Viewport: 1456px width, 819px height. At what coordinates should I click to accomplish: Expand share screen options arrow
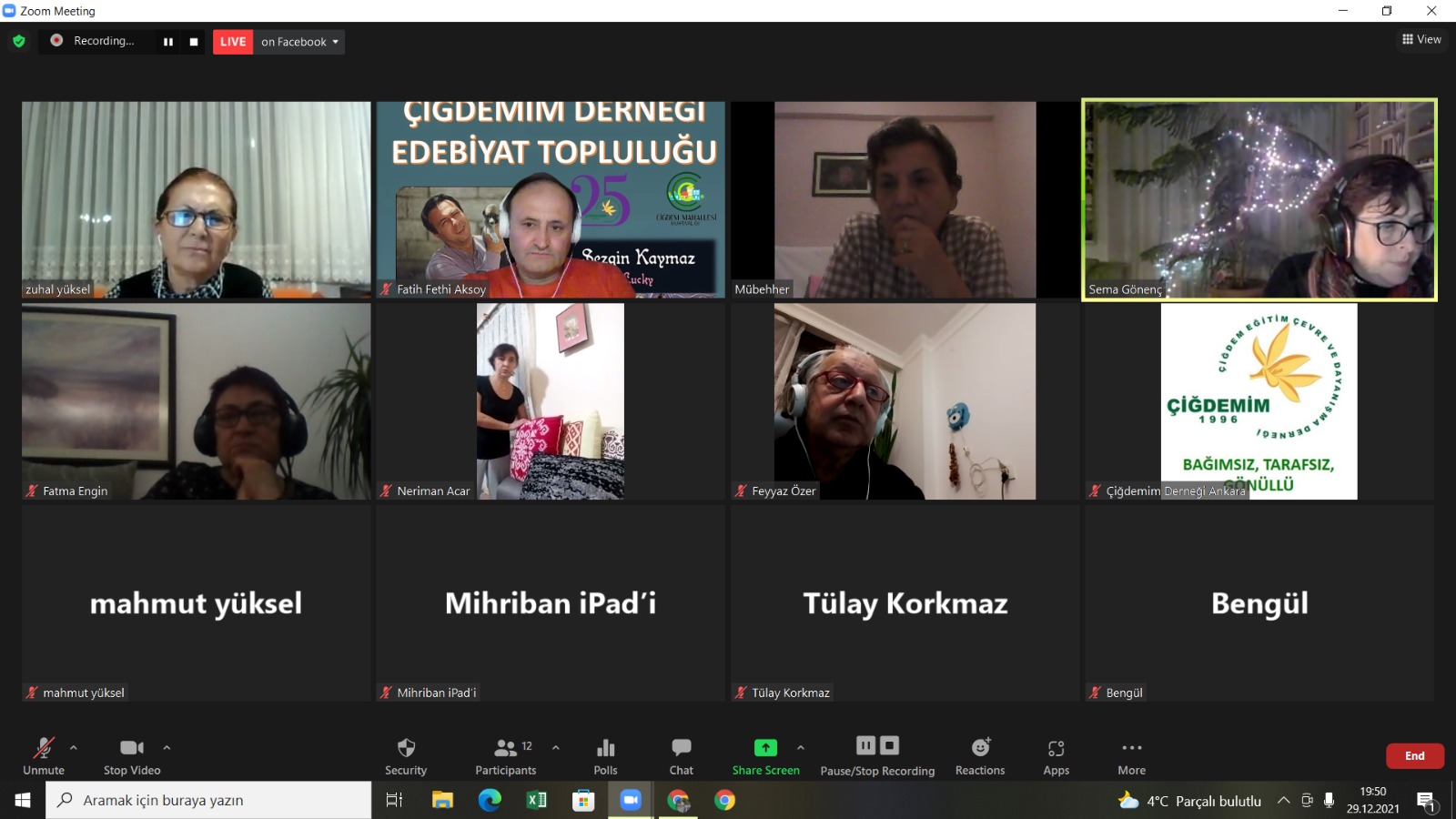801,748
